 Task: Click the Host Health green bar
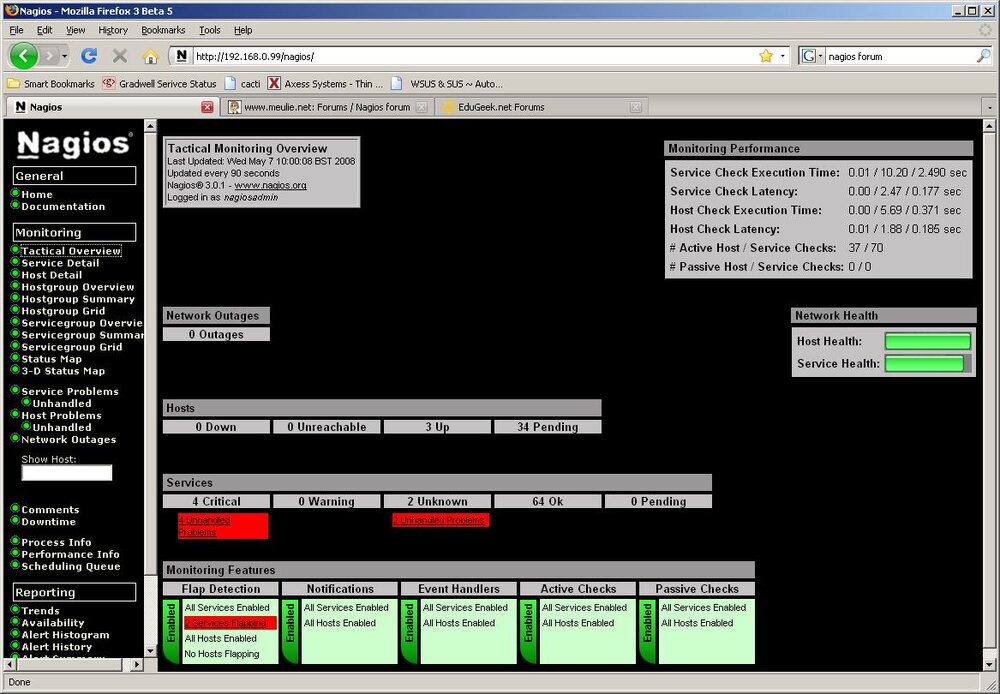[927, 341]
